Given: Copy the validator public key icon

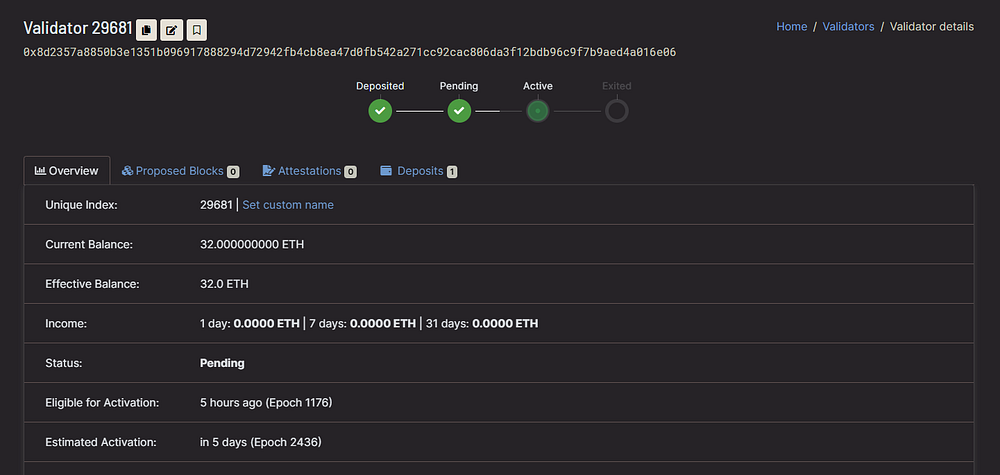Looking at the screenshot, I should click(146, 30).
